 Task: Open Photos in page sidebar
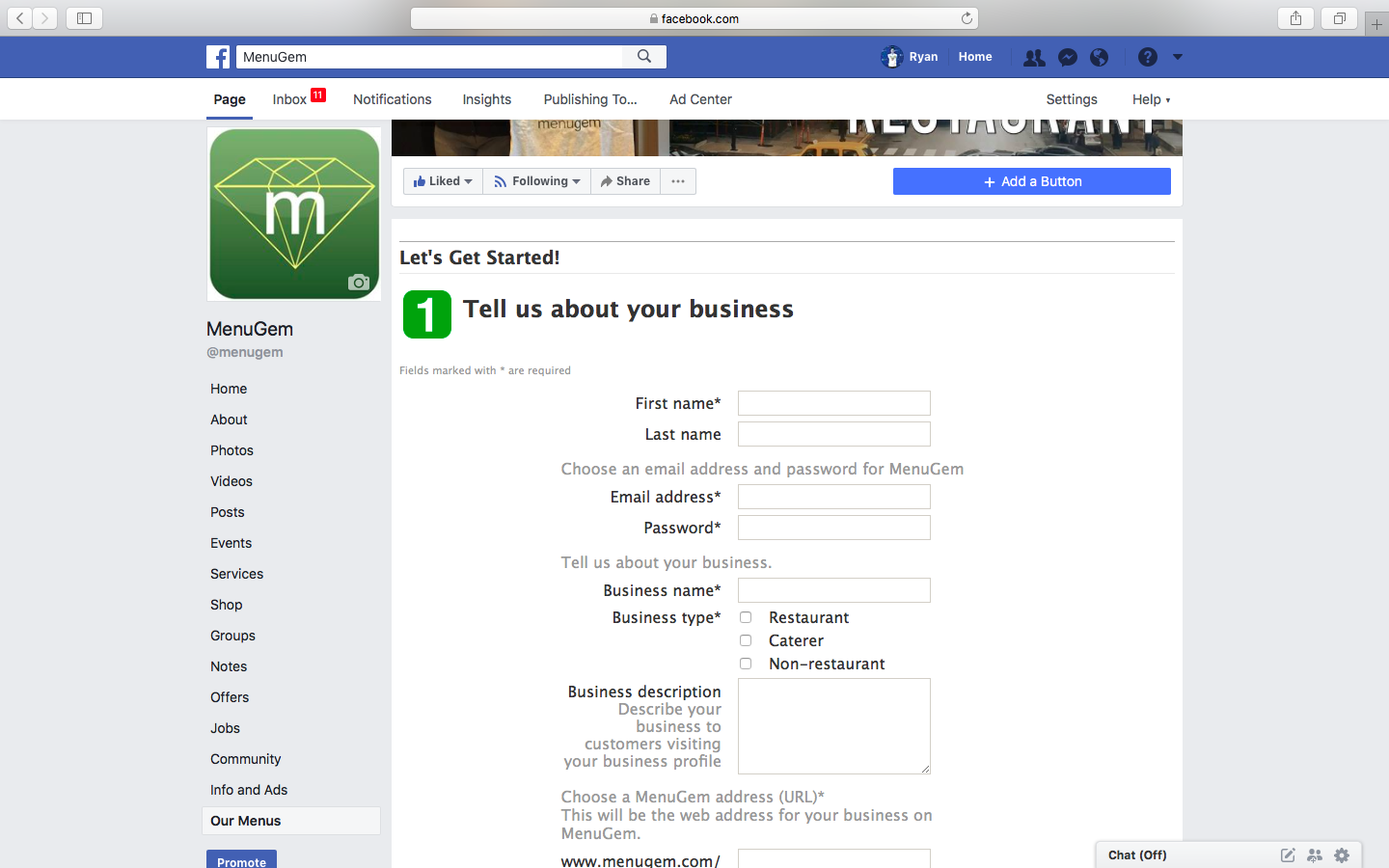(231, 450)
